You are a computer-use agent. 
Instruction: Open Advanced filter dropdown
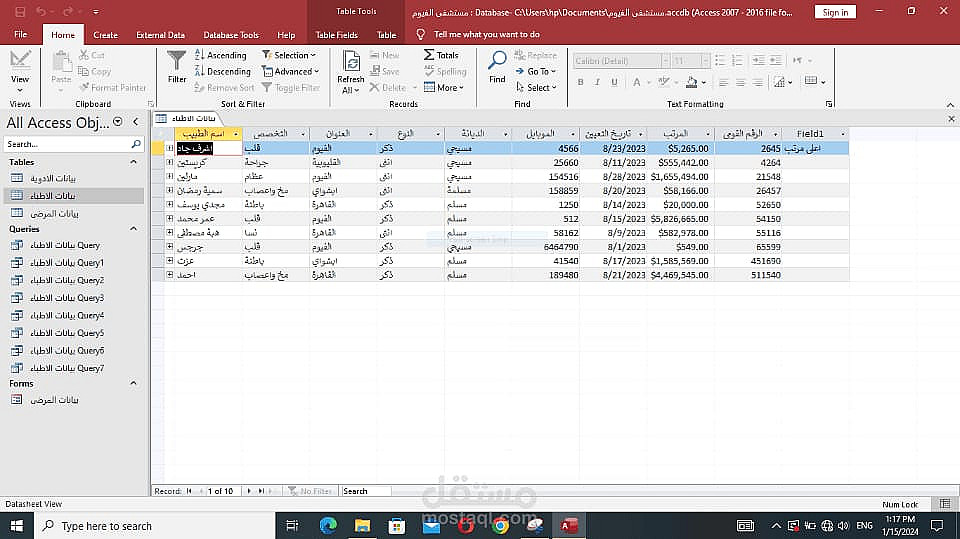click(x=291, y=72)
